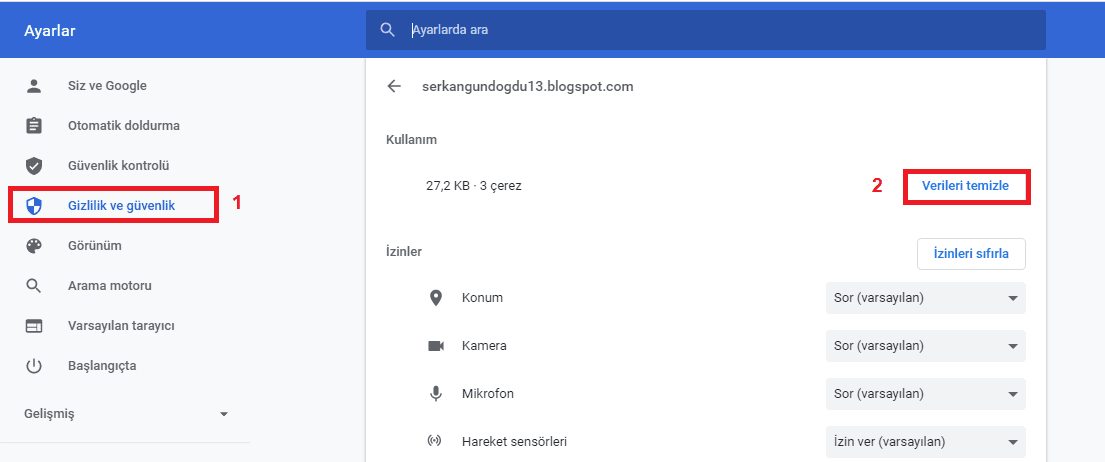Click the palette icon for Görünüm
The height and width of the screenshot is (462, 1105).
(x=34, y=246)
